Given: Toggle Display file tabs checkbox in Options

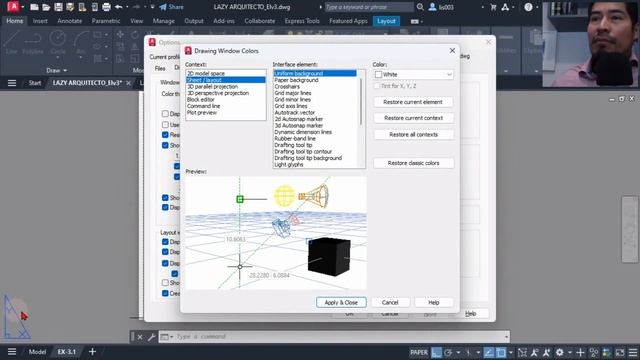Looking at the screenshot, I should coord(165,207).
